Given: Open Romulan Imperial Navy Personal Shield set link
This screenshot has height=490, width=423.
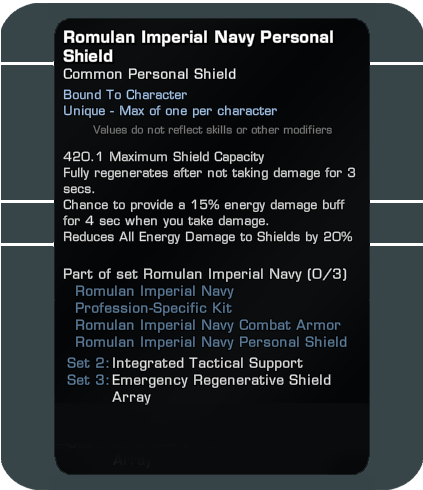Looking at the screenshot, I should coord(211,342).
